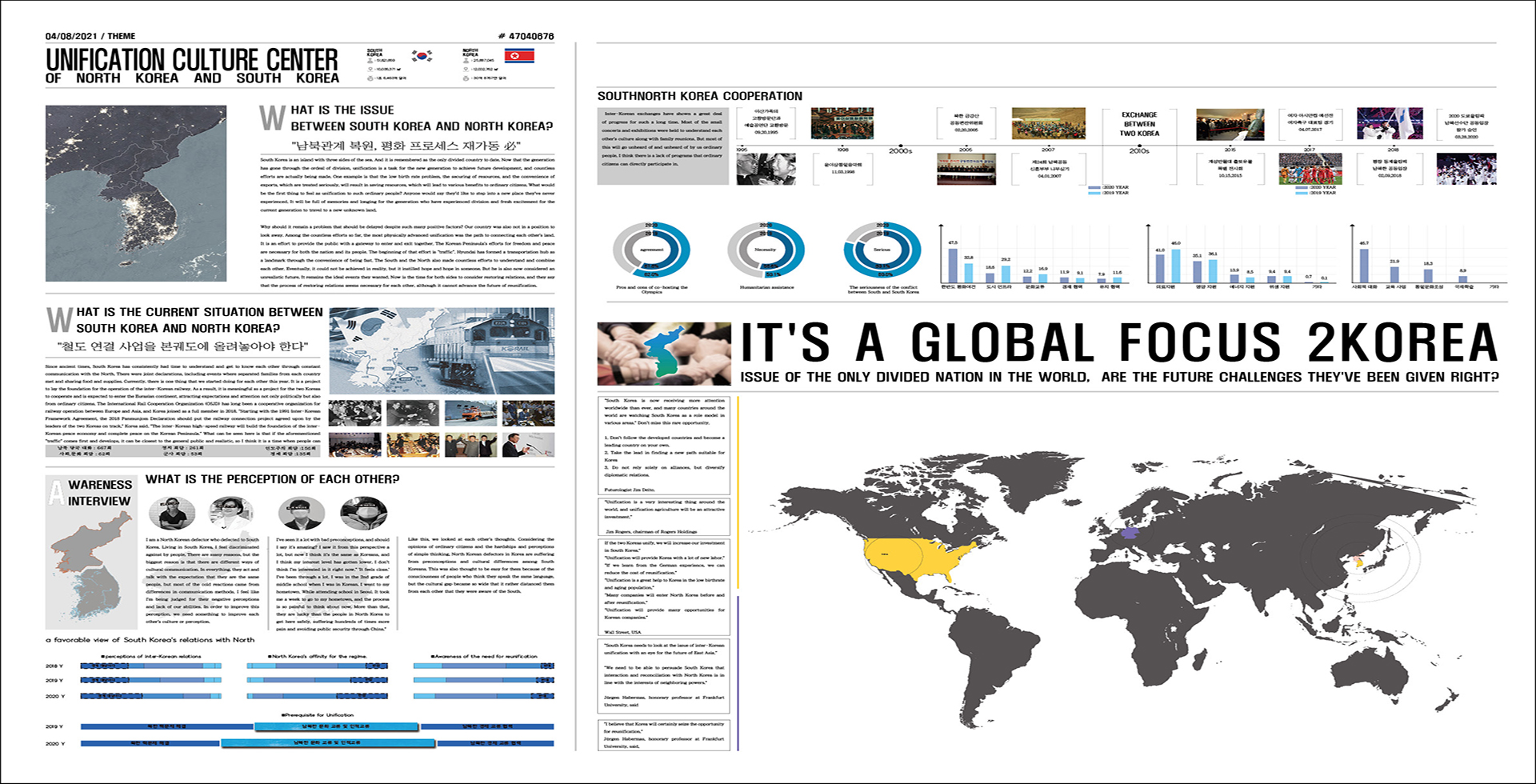1536x784 pixels.
Task: Click 'a favorable view of South Korea's relations with North'
Action: point(150,640)
